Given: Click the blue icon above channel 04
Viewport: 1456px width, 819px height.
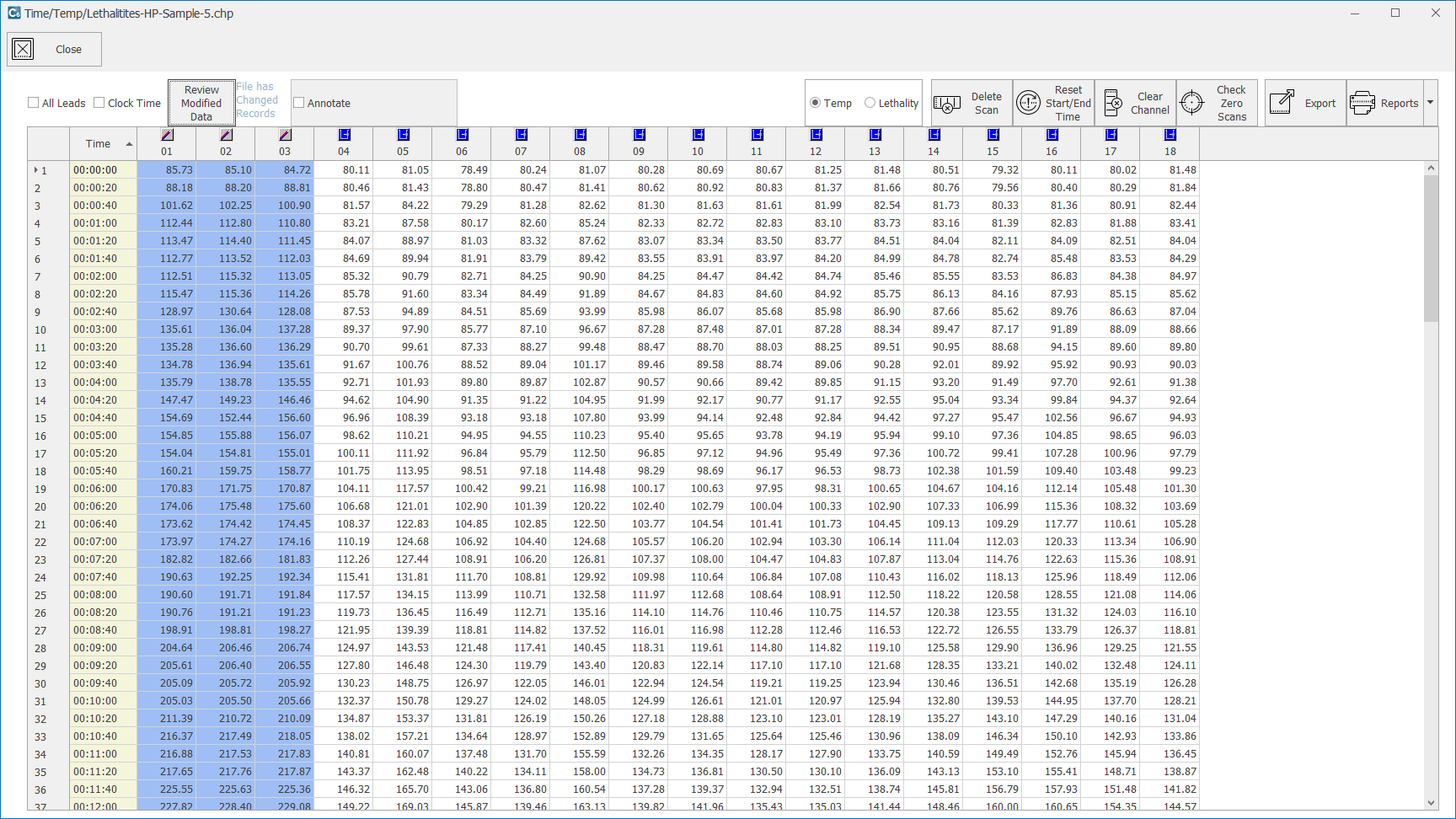Looking at the screenshot, I should [x=344, y=135].
